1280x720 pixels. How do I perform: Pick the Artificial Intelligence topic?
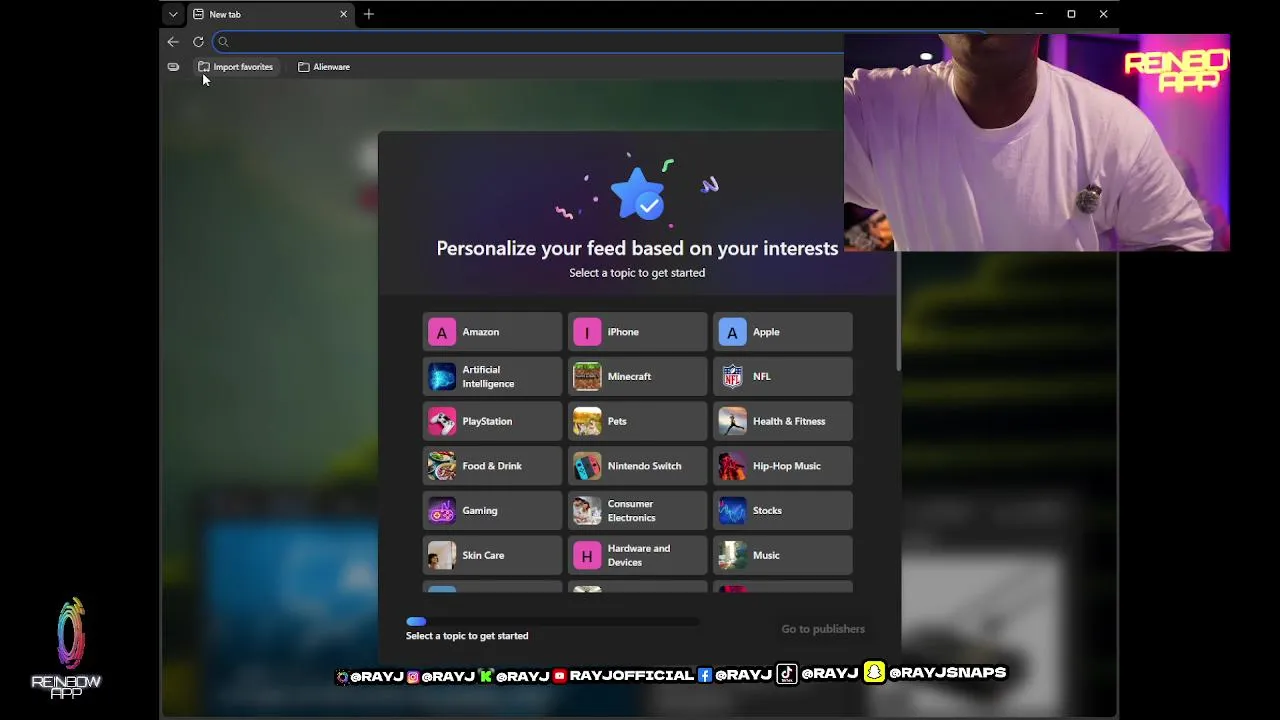[492, 377]
